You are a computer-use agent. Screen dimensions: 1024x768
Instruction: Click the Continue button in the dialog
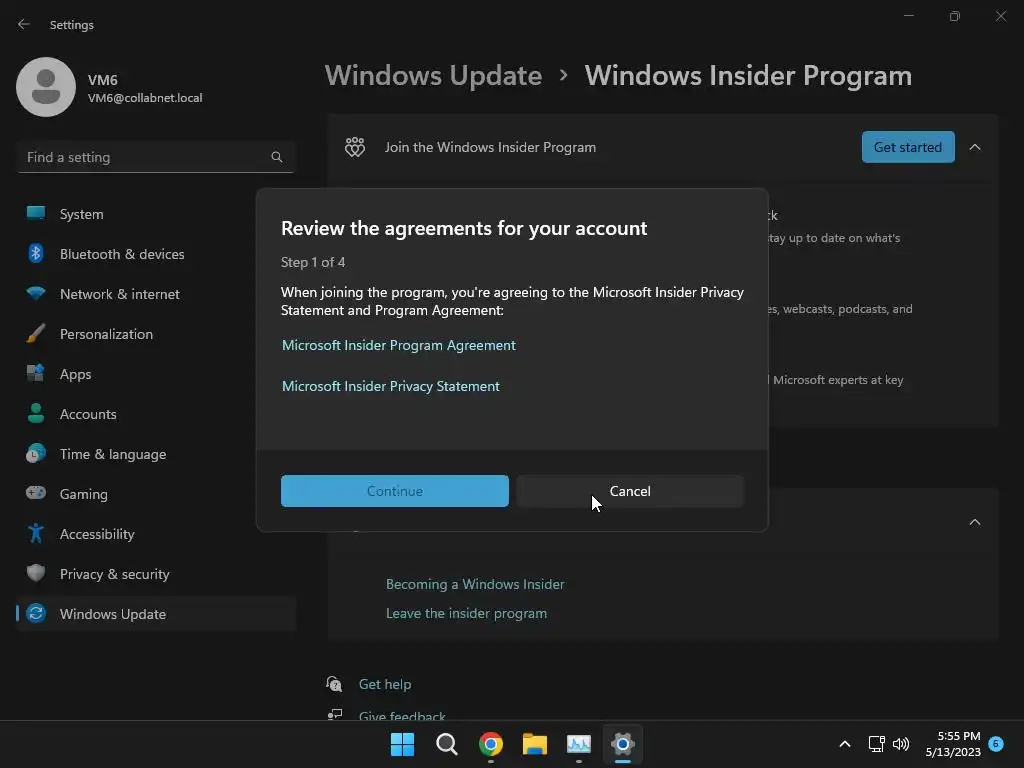(394, 491)
